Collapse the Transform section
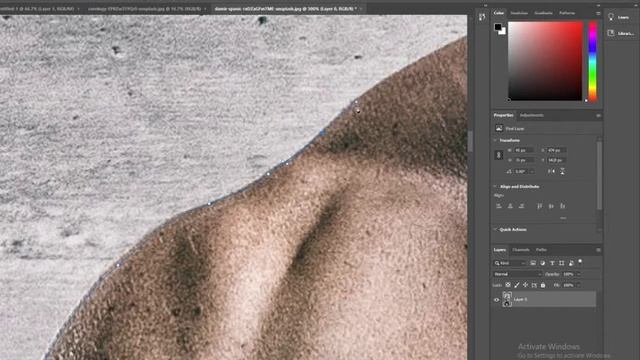Screen dimensions: 640x360 pyautogui.click(x=495, y=140)
